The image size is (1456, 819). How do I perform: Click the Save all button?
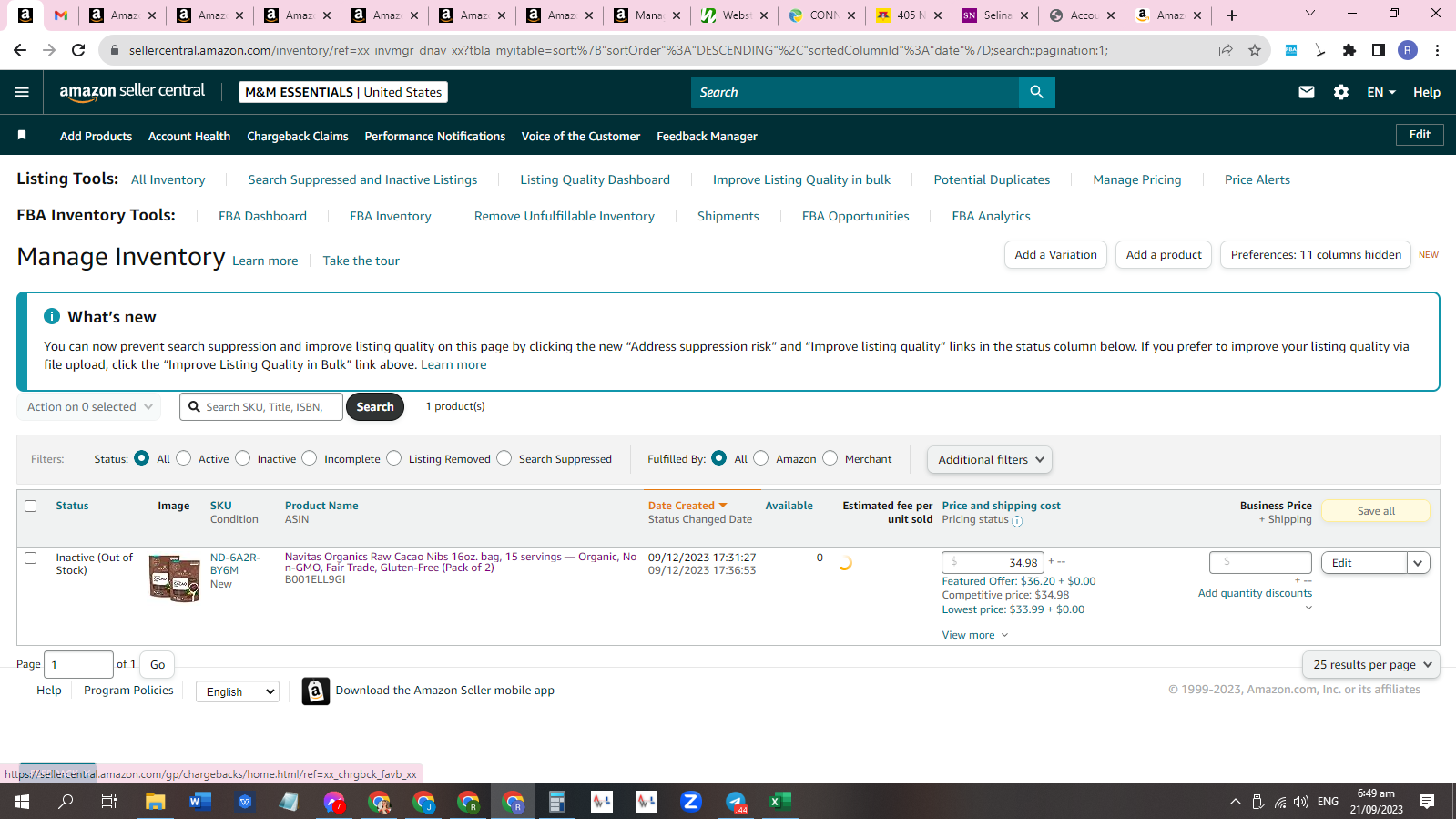point(1375,511)
